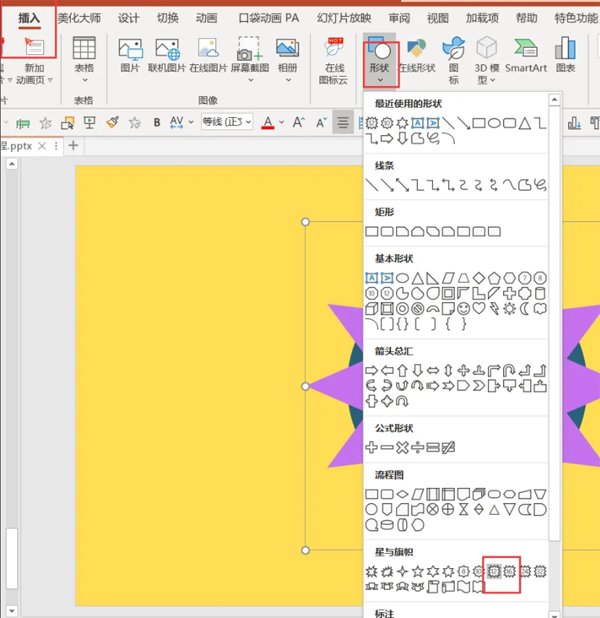The width and height of the screenshot is (600, 618).
Task: Select the multiplication sign in 公式形状
Action: (402, 447)
